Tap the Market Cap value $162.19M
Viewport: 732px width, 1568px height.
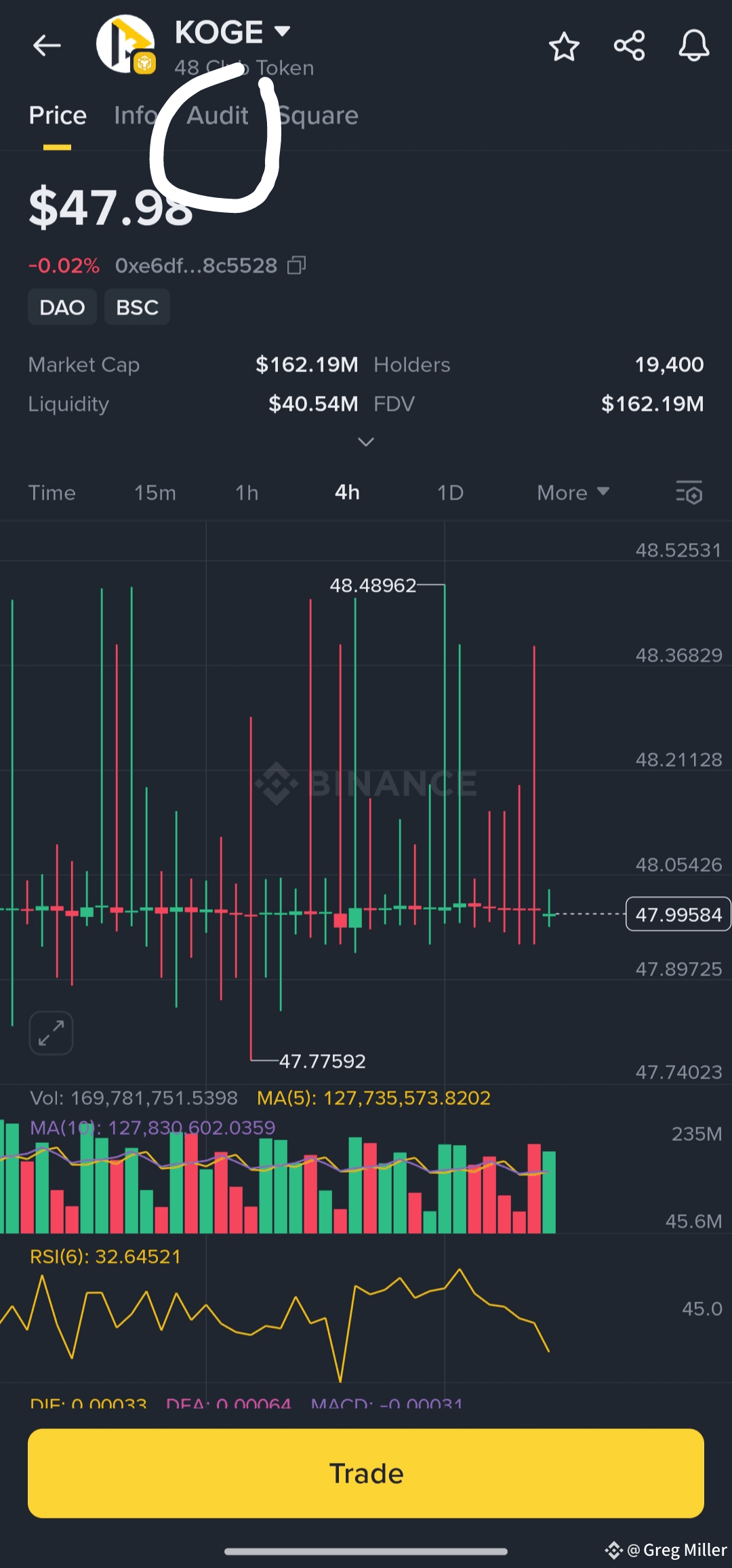[306, 365]
